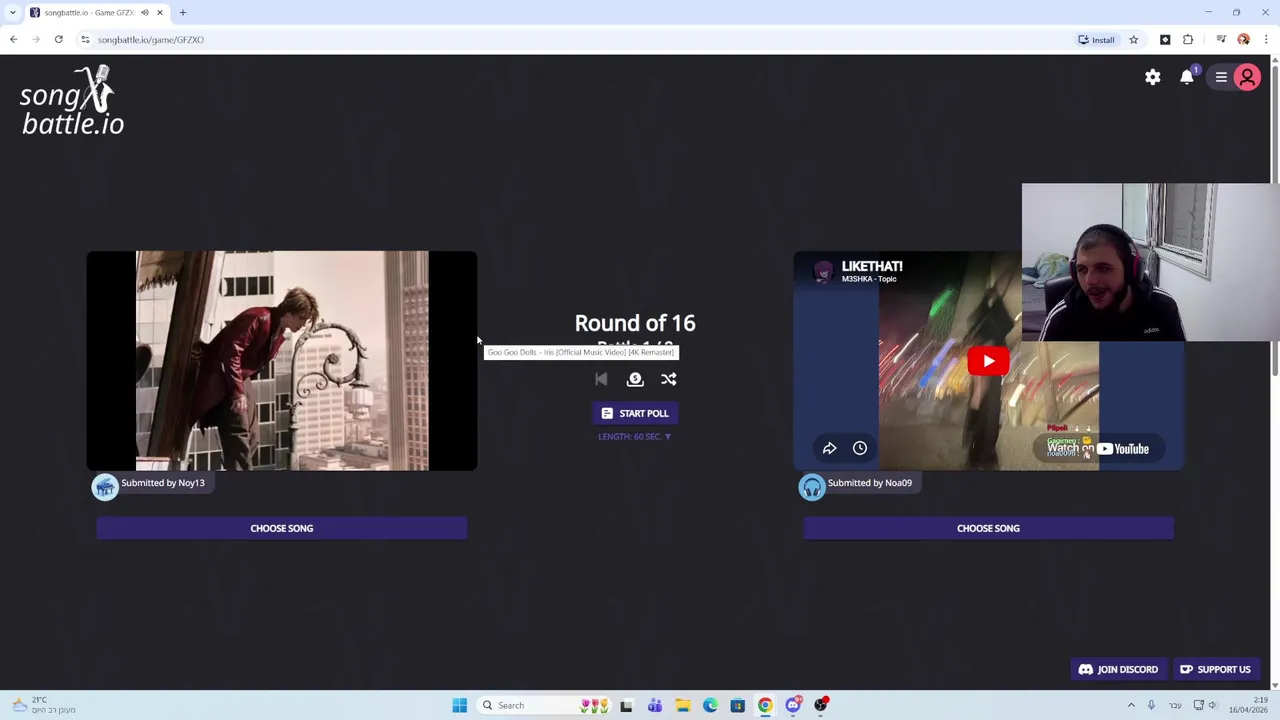Click Noy13's avatar
The width and height of the screenshot is (1280, 720).
105,487
